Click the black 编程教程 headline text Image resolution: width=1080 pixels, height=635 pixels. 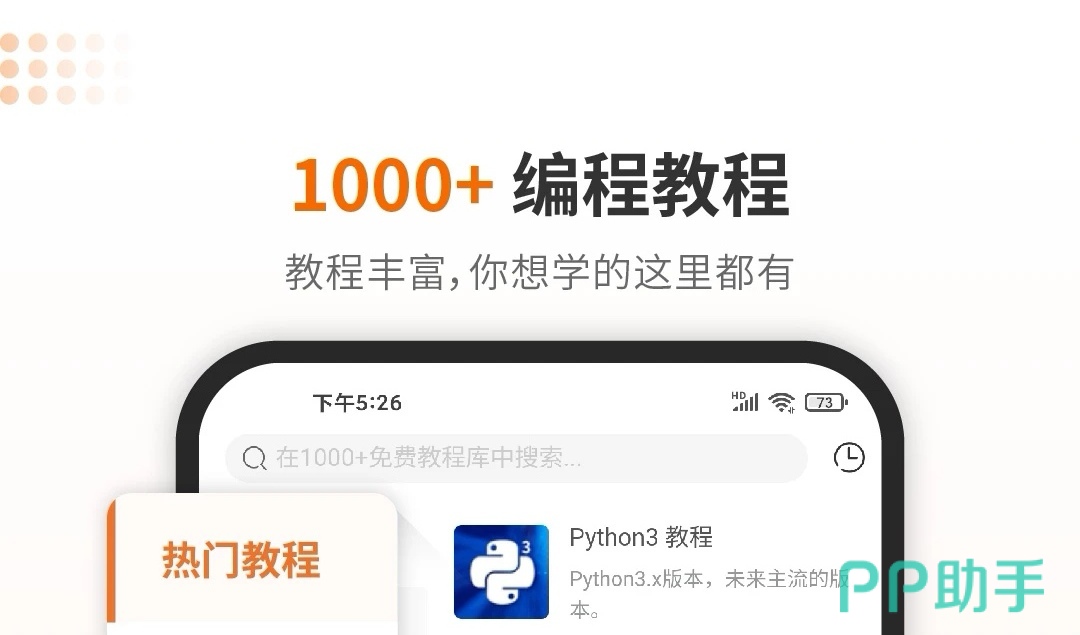tap(651, 185)
